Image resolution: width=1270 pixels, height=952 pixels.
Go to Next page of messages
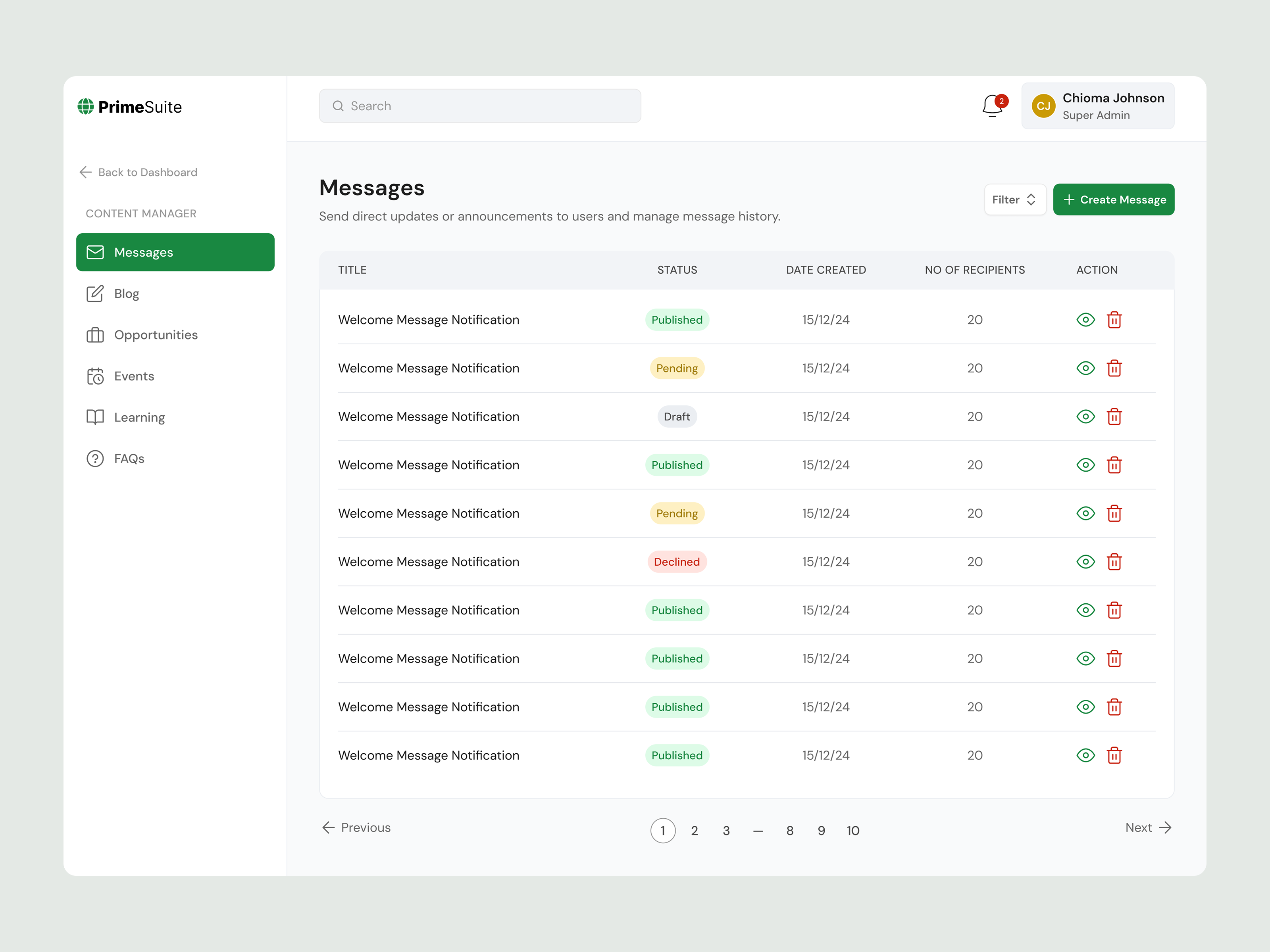(x=1148, y=827)
